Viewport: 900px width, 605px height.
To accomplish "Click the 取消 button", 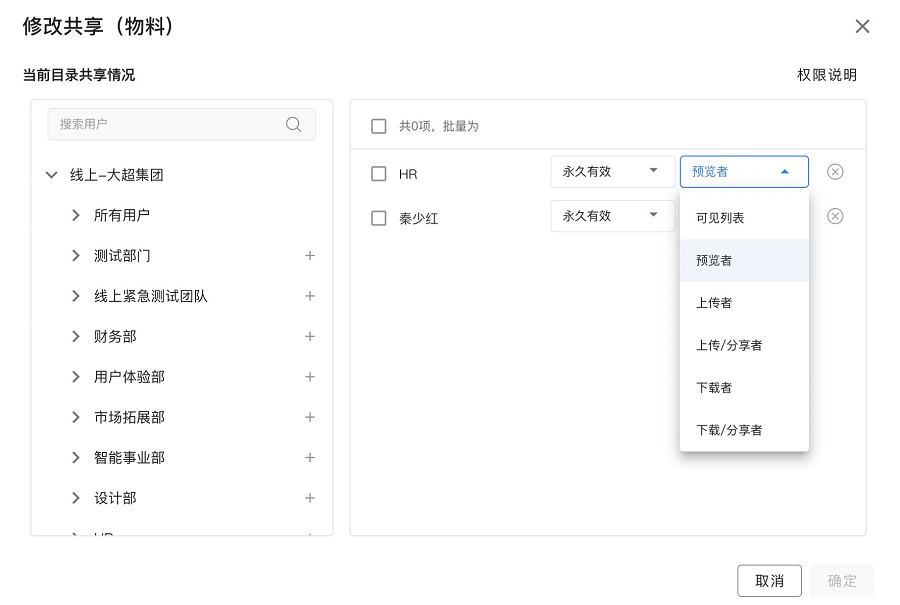I will 769,581.
